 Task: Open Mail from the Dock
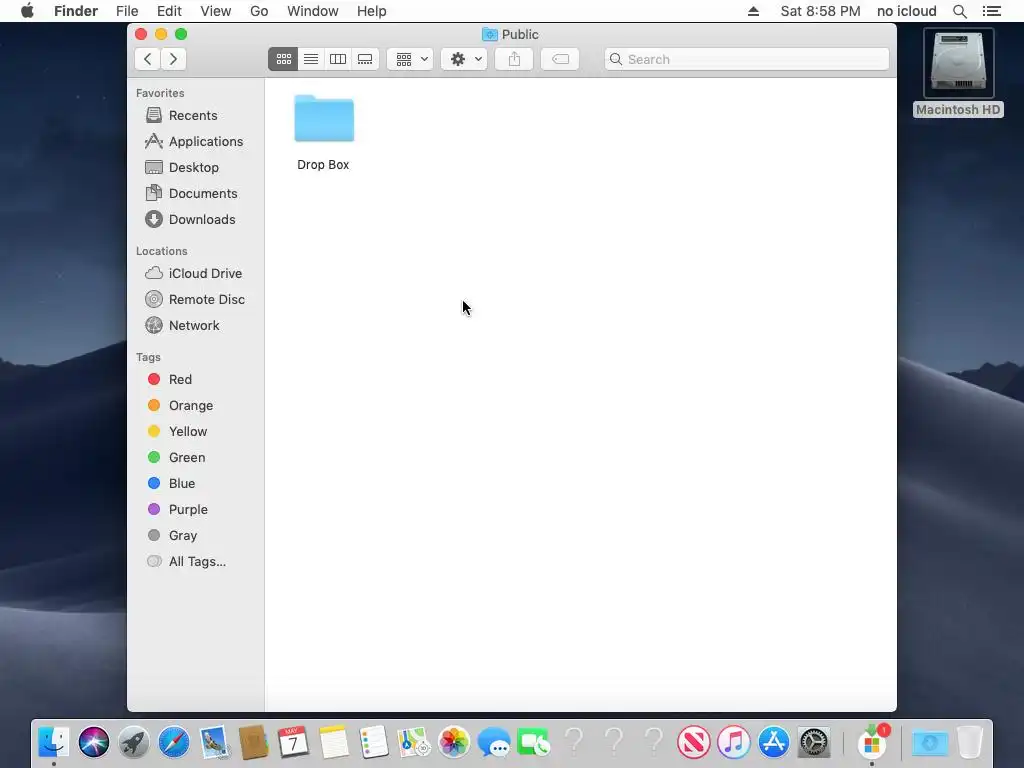tap(214, 743)
